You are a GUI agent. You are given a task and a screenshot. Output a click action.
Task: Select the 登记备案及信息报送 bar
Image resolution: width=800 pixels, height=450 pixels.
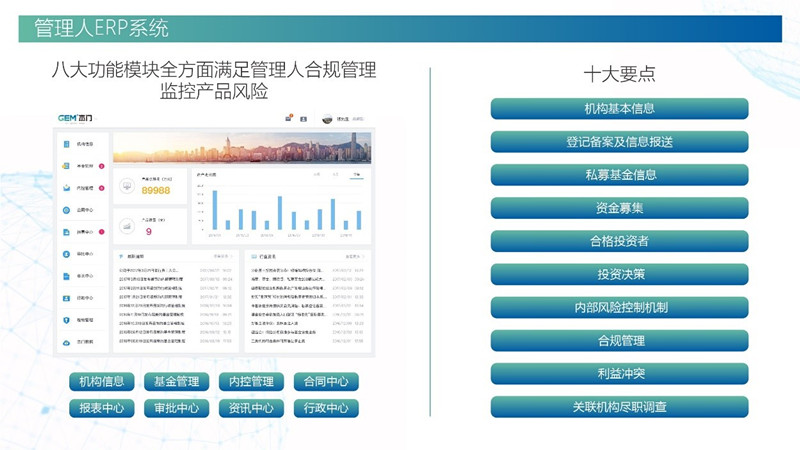(619, 141)
